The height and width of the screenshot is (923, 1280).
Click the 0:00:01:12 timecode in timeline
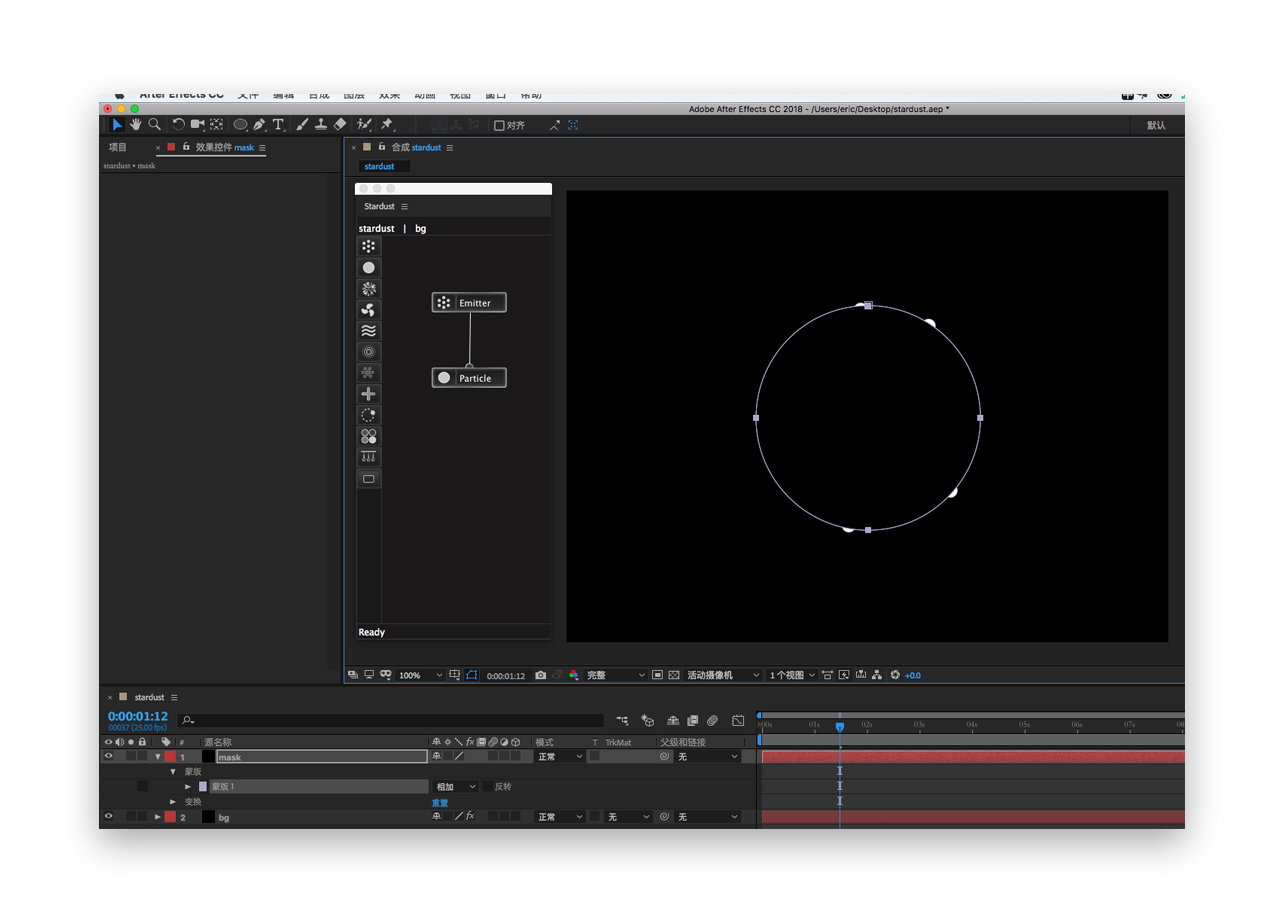(x=136, y=717)
